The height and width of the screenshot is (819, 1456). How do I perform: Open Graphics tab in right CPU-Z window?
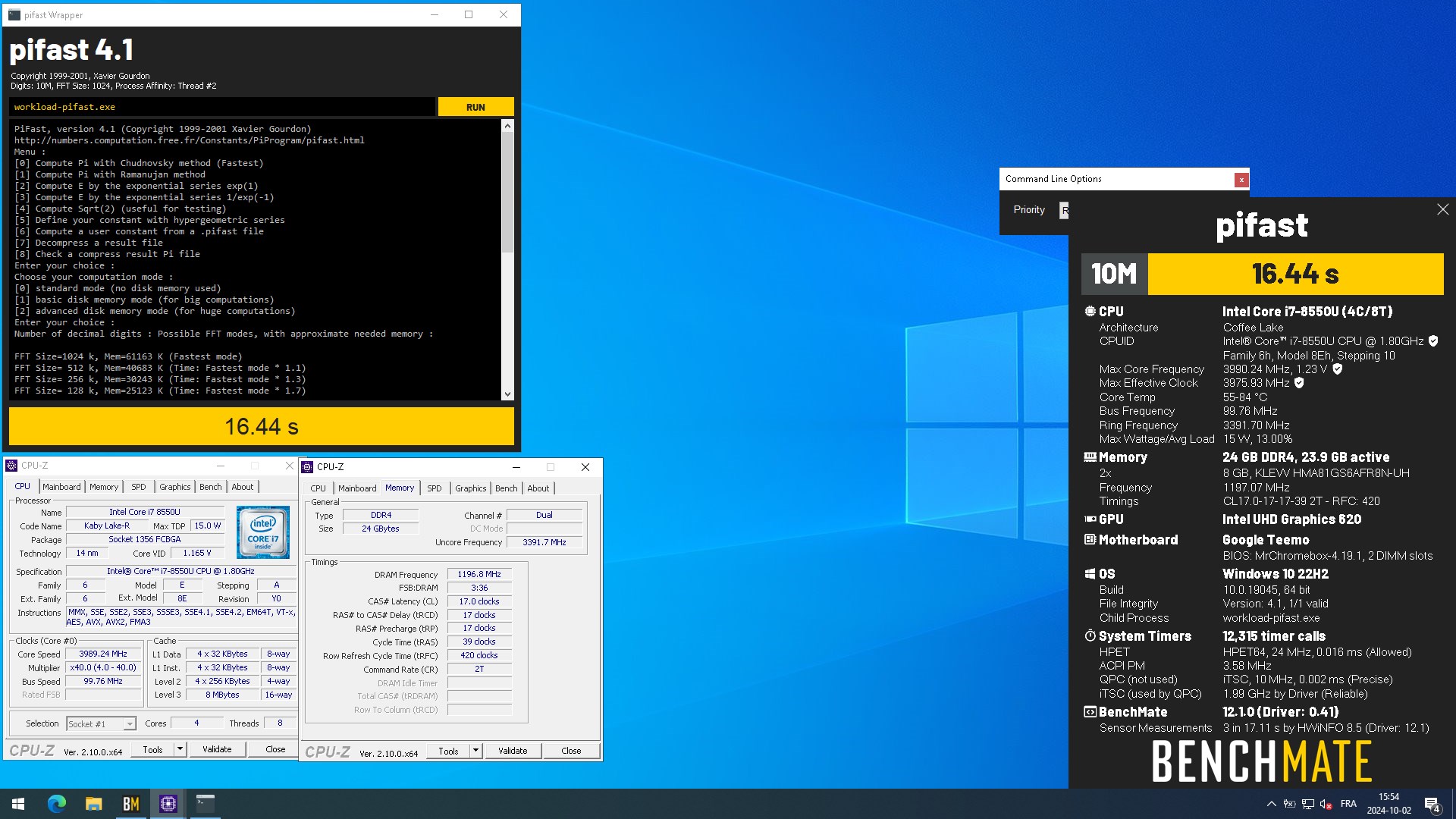tap(470, 488)
